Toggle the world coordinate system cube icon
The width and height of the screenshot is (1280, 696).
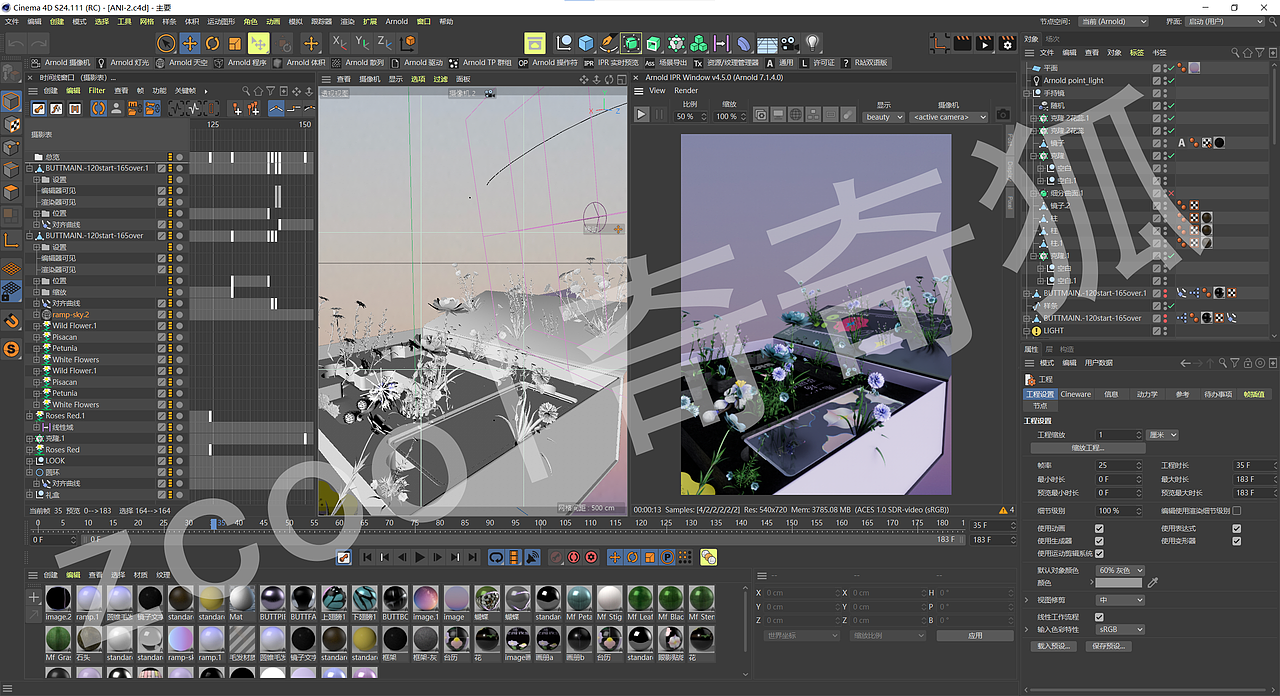[x=408, y=43]
